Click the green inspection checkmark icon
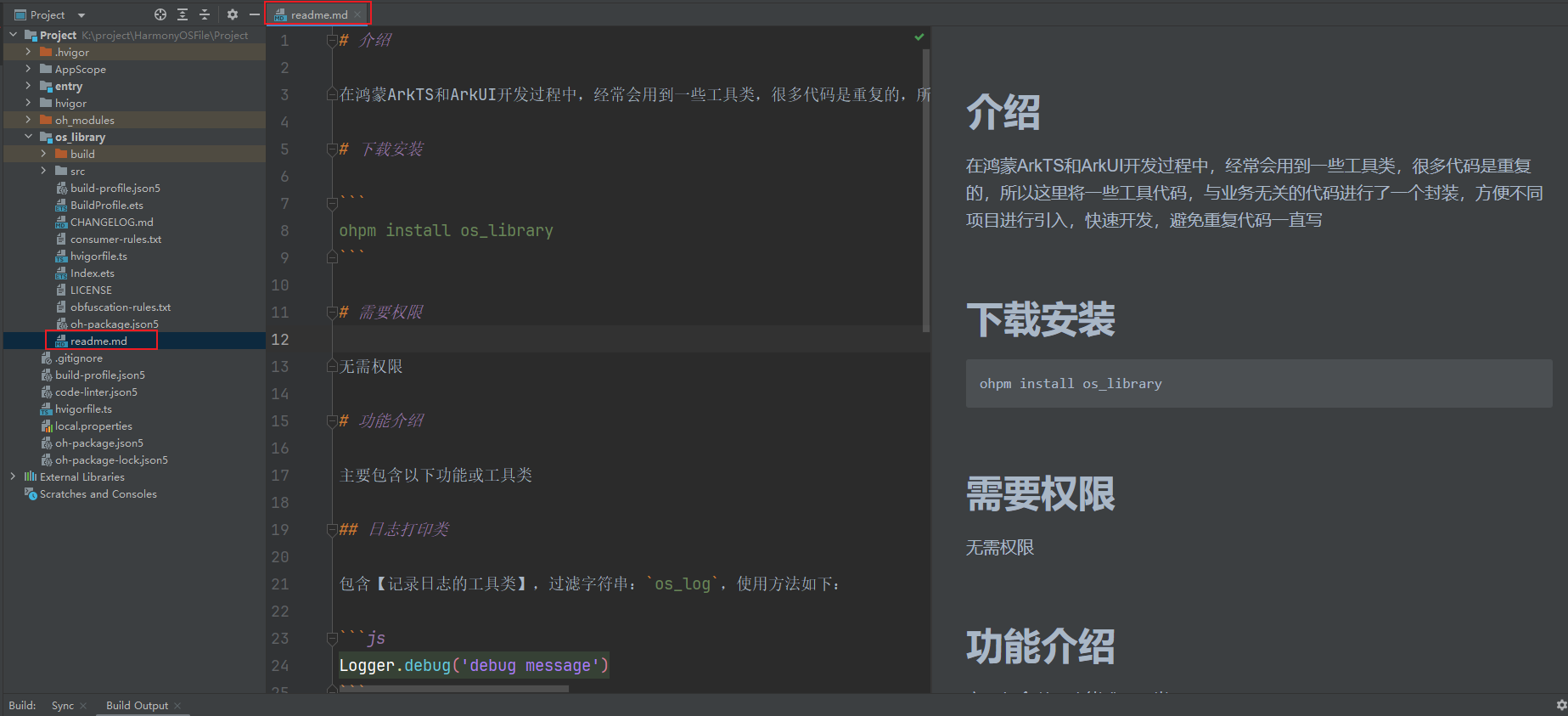The image size is (1568, 716). click(x=919, y=37)
